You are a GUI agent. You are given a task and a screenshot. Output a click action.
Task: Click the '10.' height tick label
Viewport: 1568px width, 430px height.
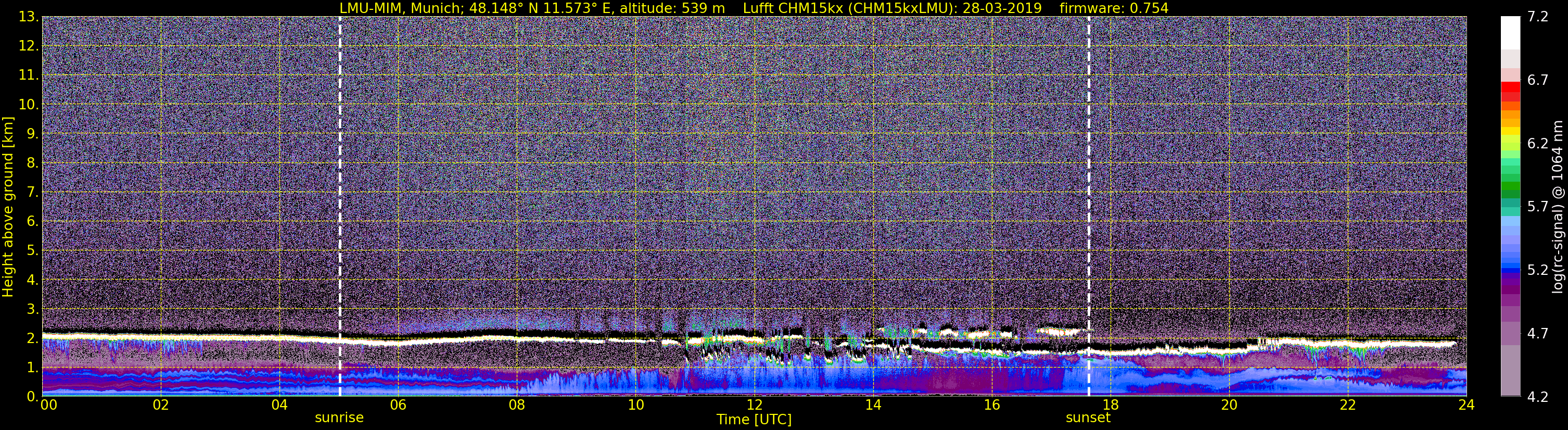click(x=29, y=105)
